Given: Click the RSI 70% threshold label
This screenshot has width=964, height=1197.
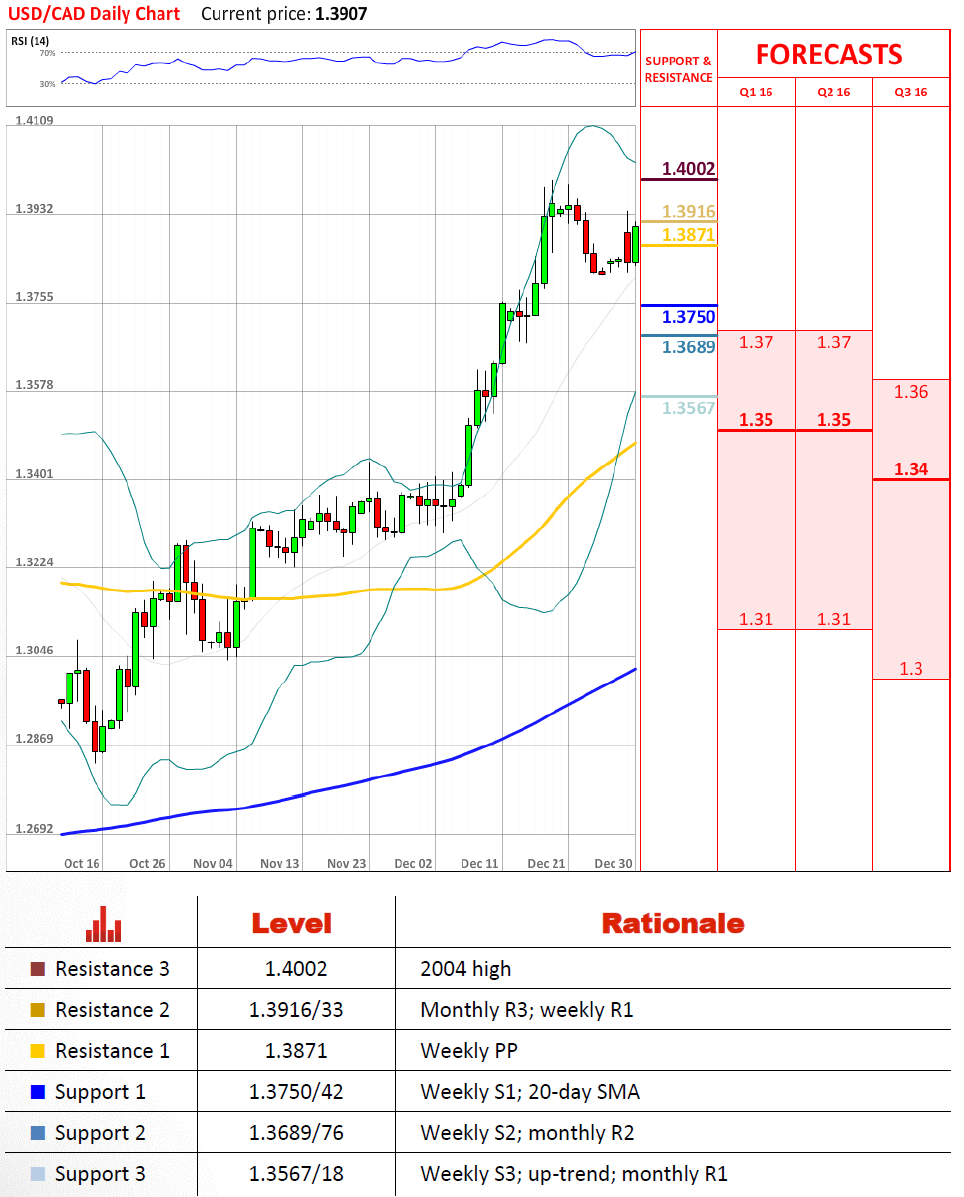Looking at the screenshot, I should [x=47, y=53].
